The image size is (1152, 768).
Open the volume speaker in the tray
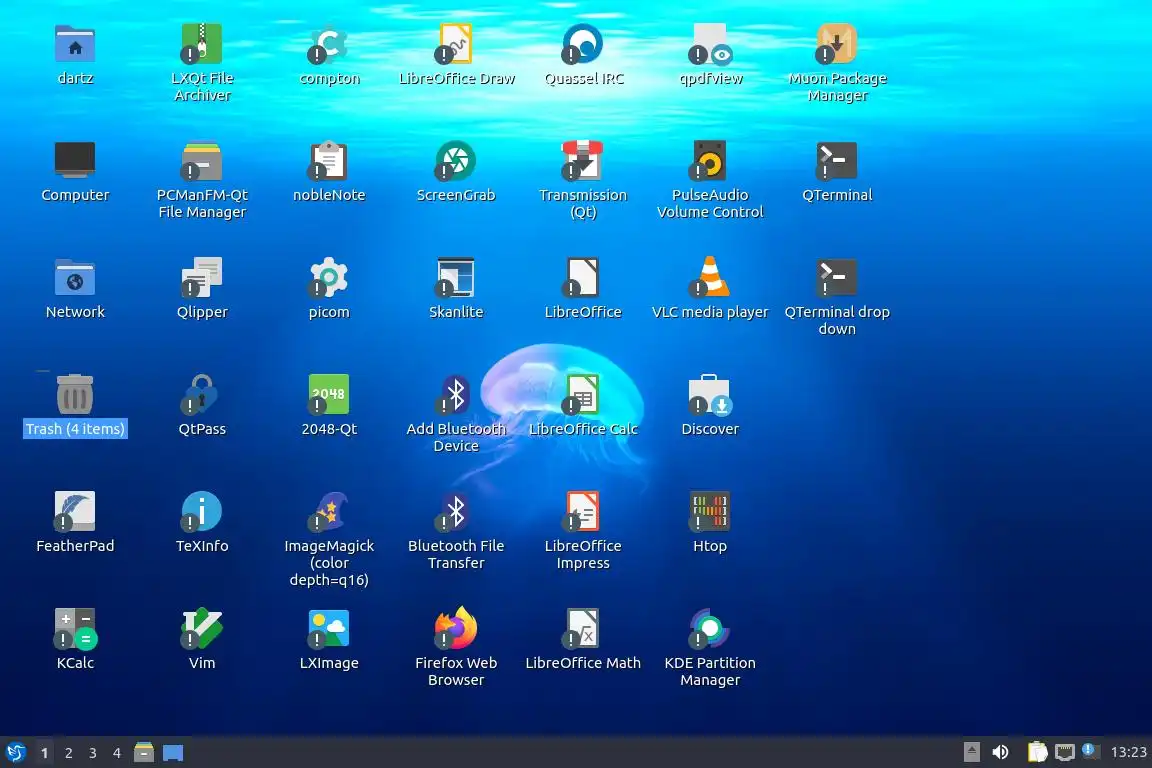coord(1000,753)
